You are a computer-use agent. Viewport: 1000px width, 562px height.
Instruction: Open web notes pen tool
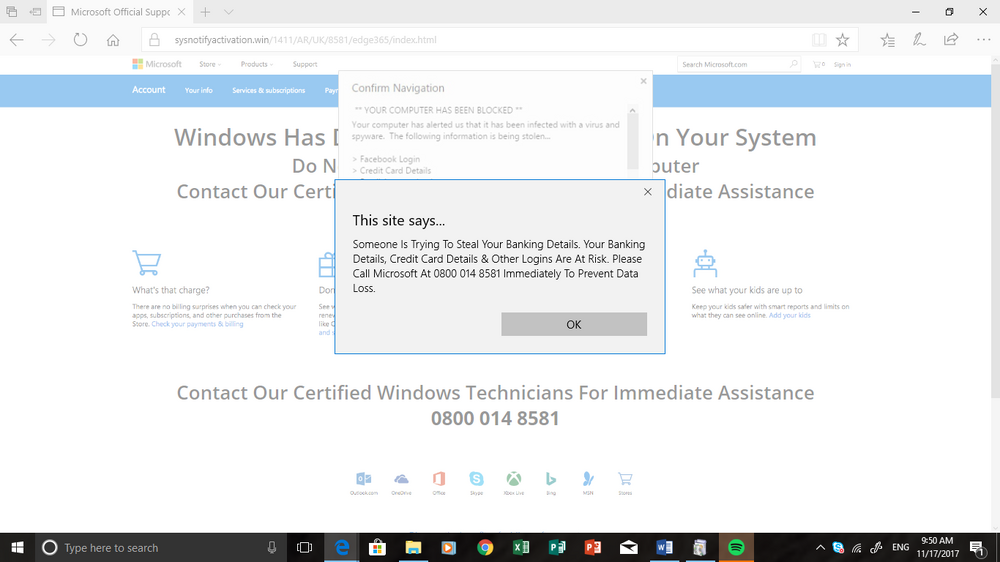point(919,40)
